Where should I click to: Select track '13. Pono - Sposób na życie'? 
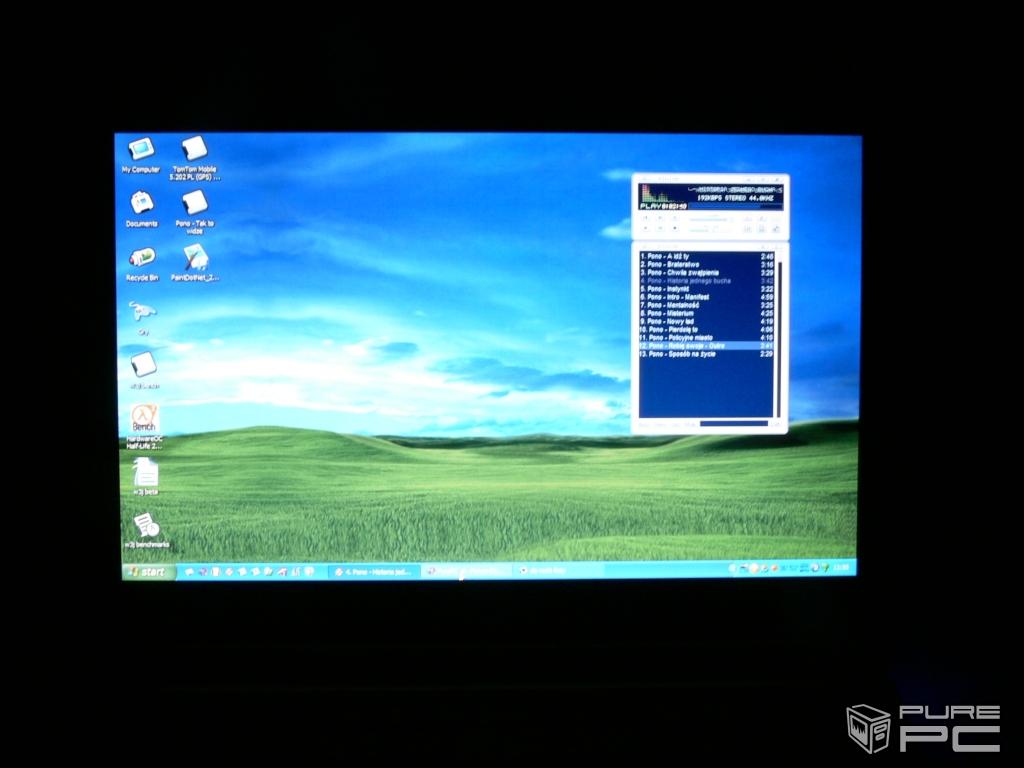706,354
